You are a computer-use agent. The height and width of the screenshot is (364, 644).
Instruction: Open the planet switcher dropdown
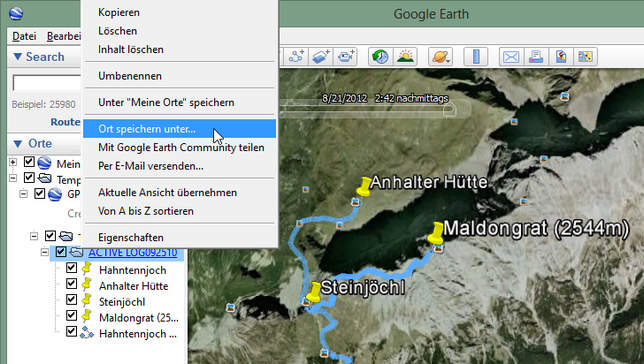440,56
